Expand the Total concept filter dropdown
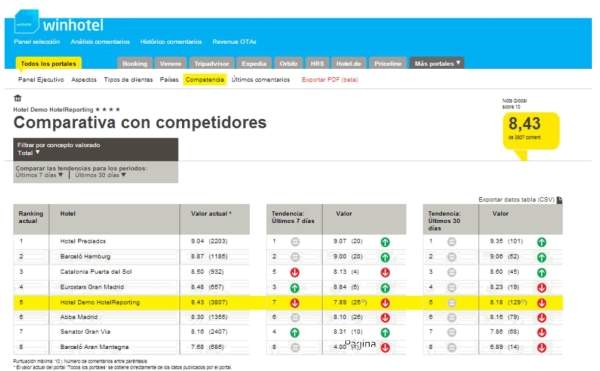The image size is (600, 371). pos(29,153)
